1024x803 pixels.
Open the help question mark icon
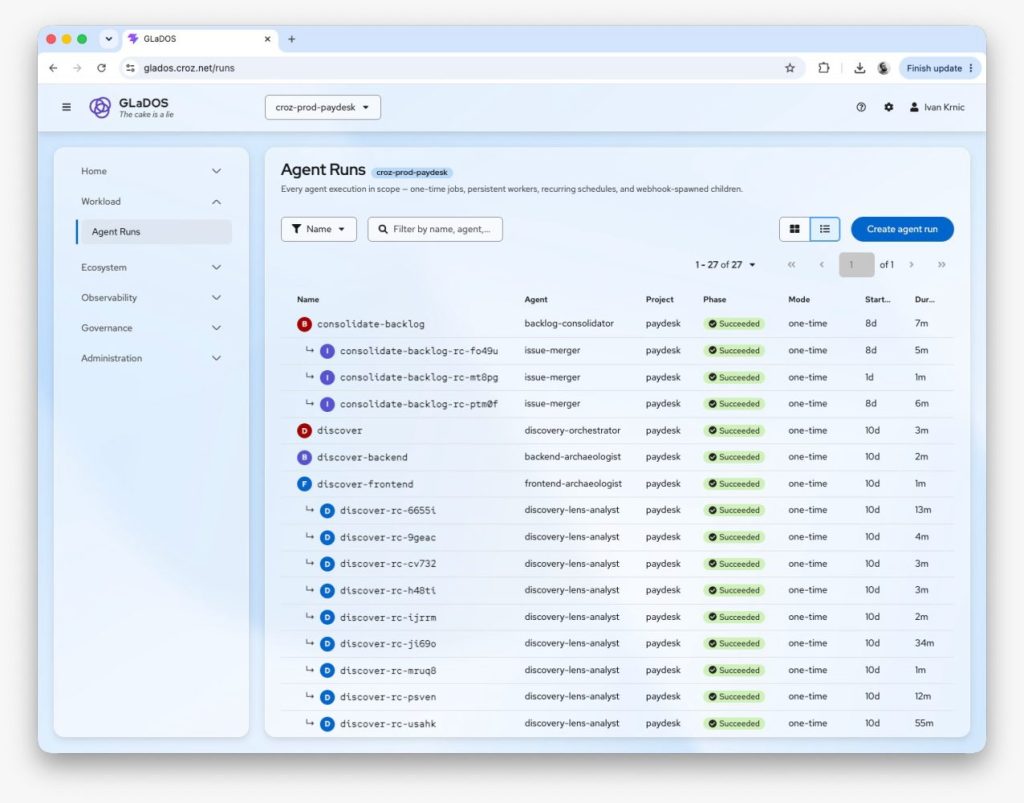tap(861, 107)
